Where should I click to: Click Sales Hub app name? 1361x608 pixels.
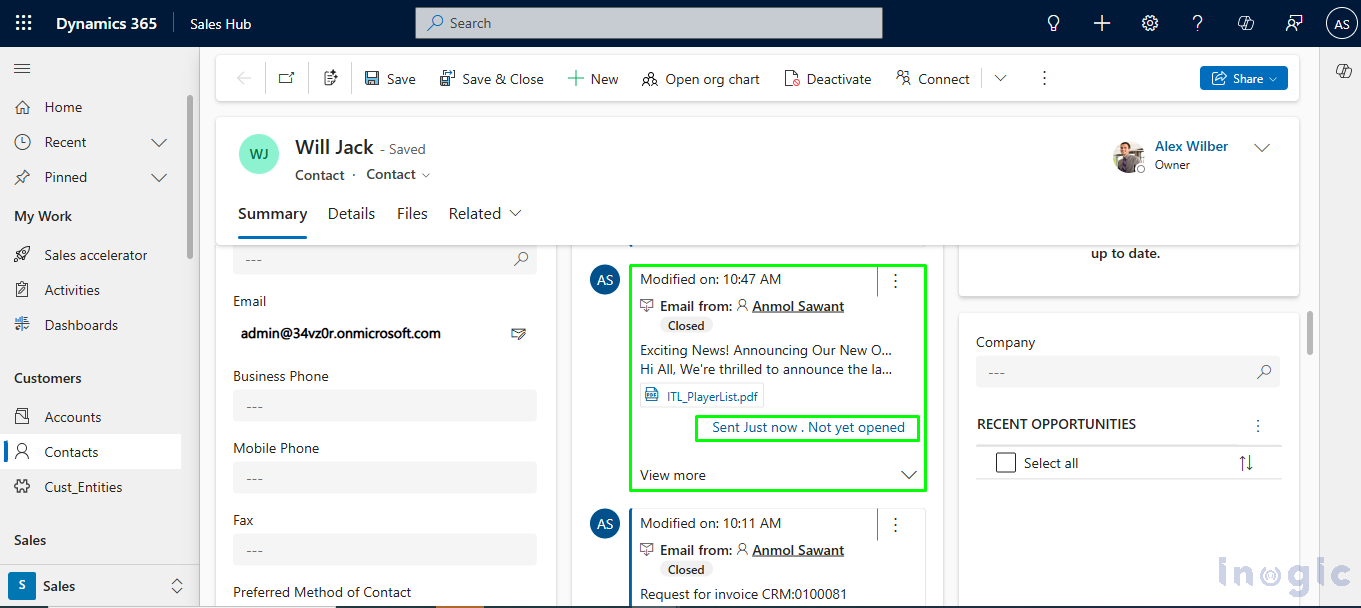click(221, 24)
